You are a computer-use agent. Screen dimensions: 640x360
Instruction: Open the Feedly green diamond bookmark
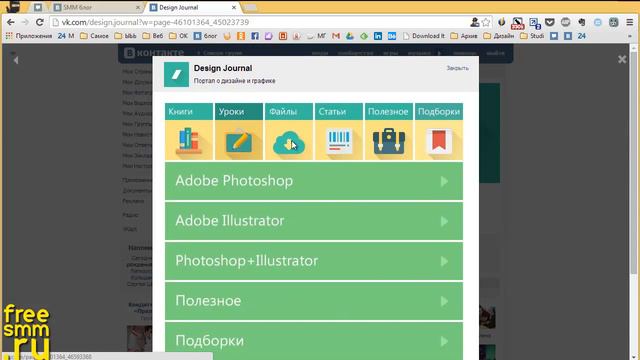[364, 36]
